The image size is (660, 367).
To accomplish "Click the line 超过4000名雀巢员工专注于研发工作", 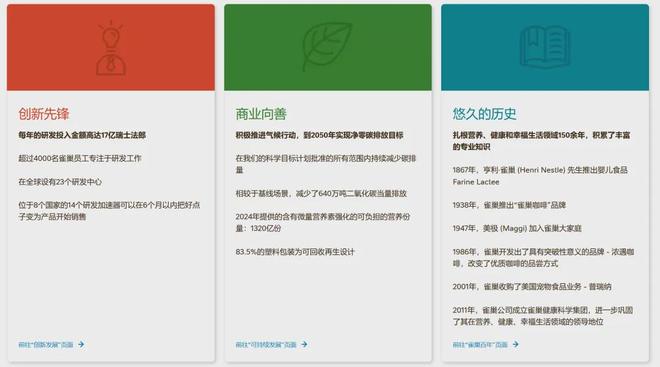I will click(80, 158).
